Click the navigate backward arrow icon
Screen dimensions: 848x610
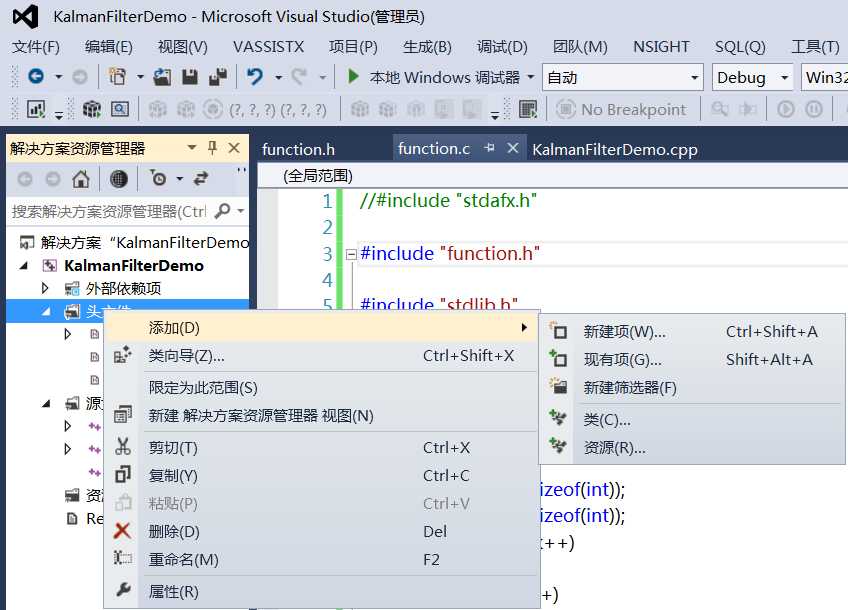click(36, 77)
